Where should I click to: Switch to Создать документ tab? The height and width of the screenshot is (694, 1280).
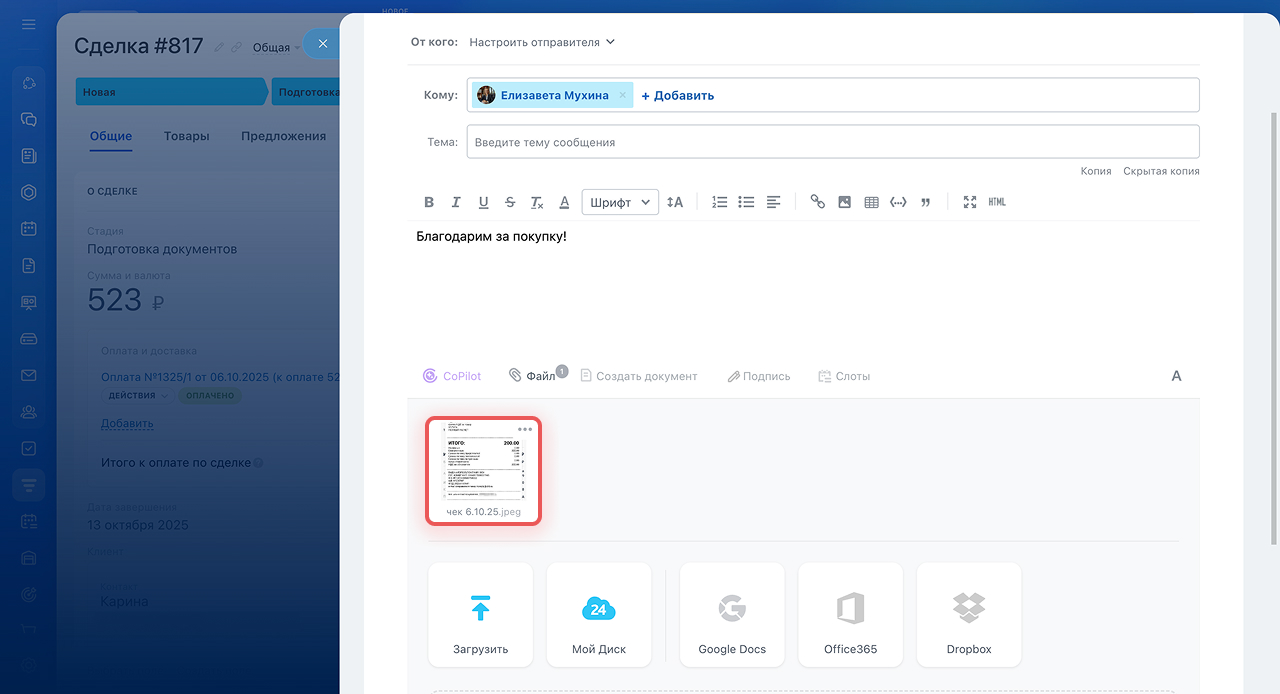(639, 376)
